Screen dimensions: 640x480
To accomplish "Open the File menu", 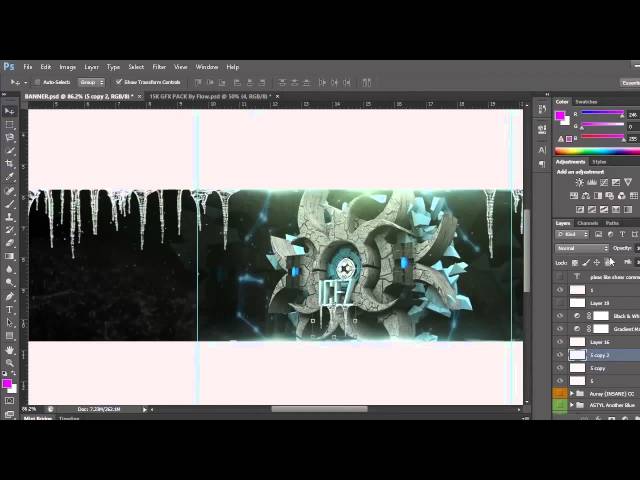I will point(28,67).
